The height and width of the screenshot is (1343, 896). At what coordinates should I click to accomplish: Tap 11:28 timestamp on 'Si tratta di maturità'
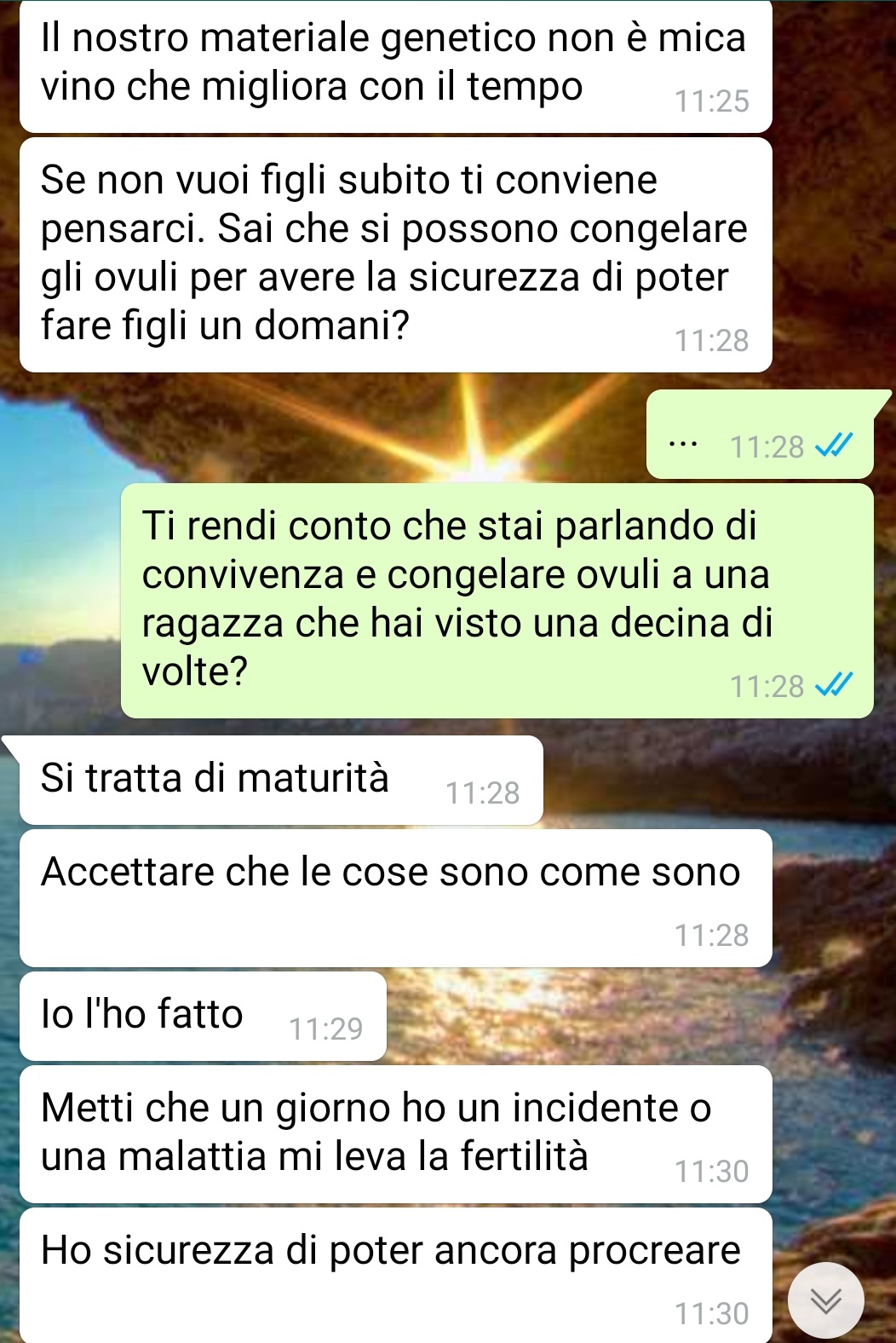tap(483, 793)
